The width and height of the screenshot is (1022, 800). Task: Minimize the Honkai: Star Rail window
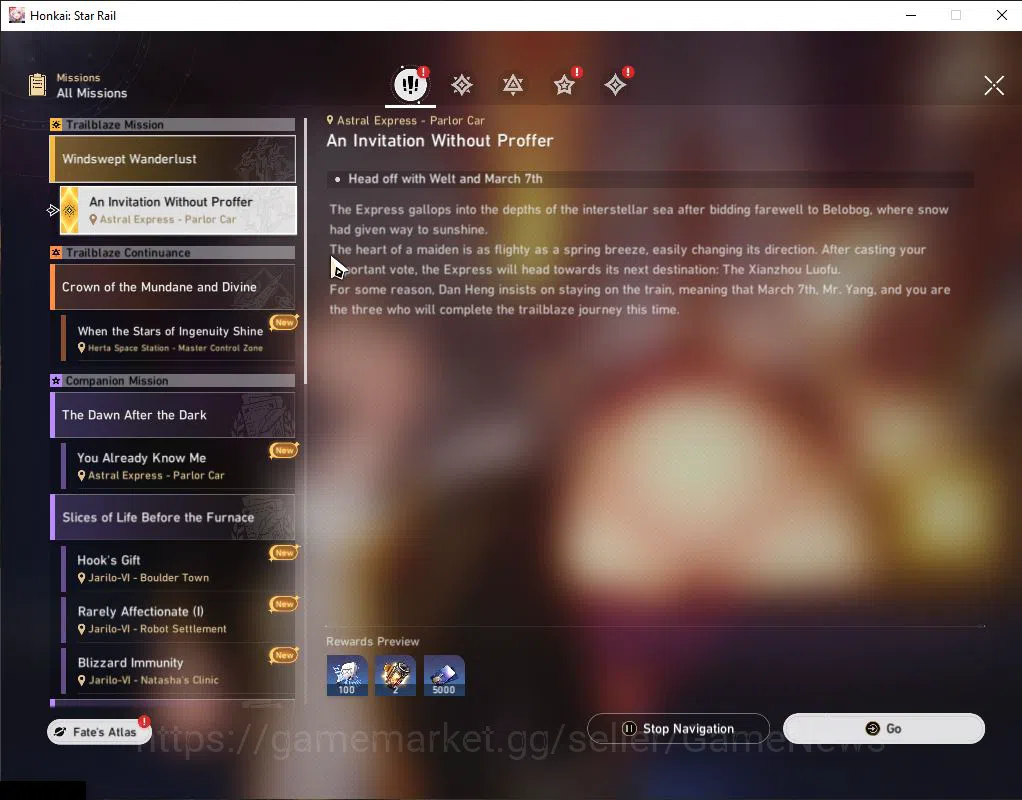tap(911, 15)
